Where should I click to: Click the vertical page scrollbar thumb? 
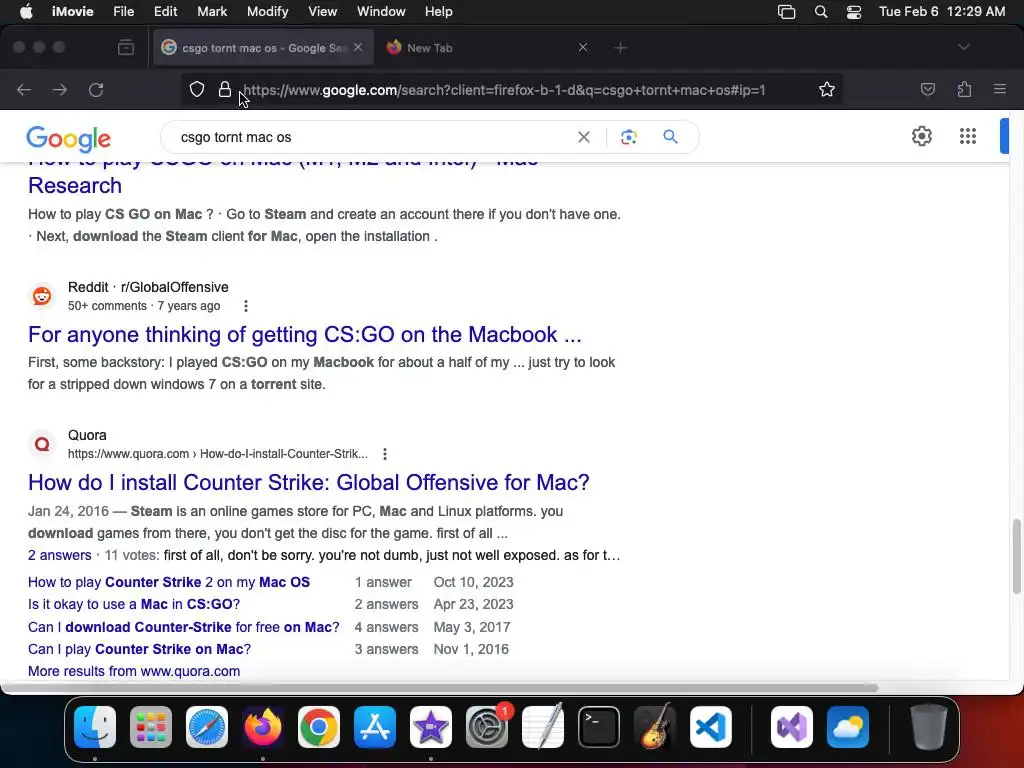pyautogui.click(x=1016, y=556)
